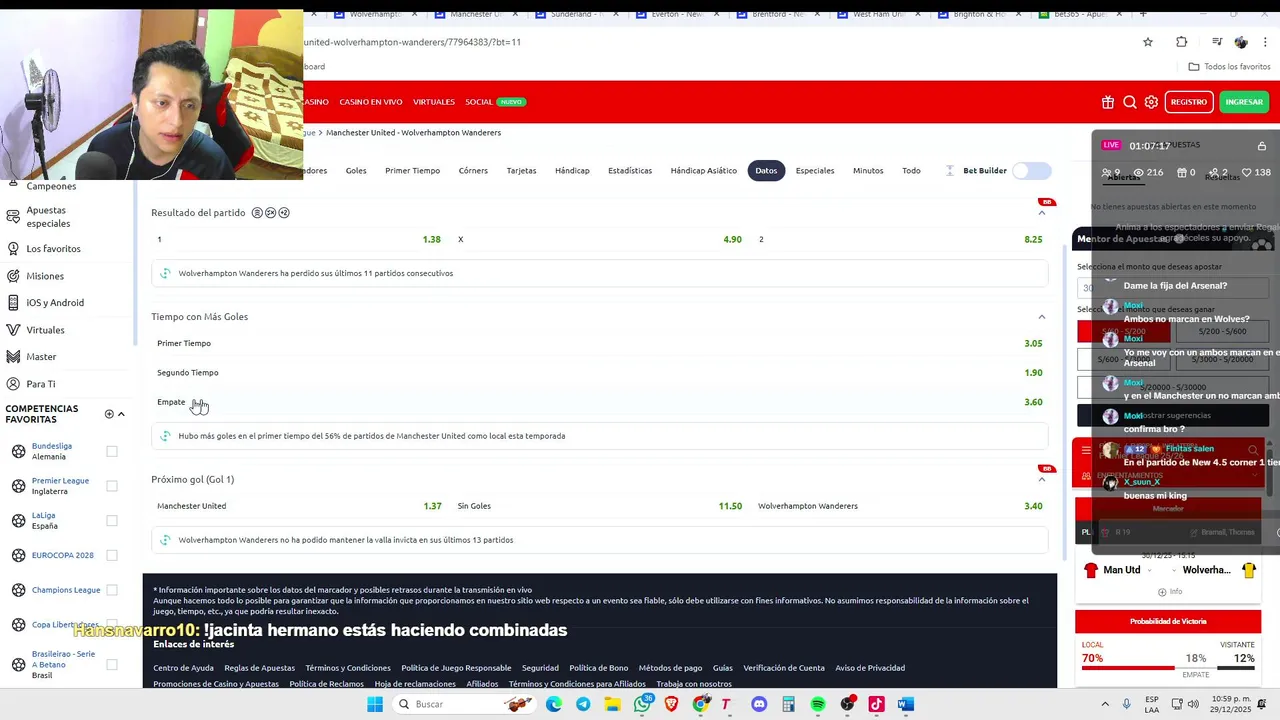Open the Windows Start menu

point(375,704)
